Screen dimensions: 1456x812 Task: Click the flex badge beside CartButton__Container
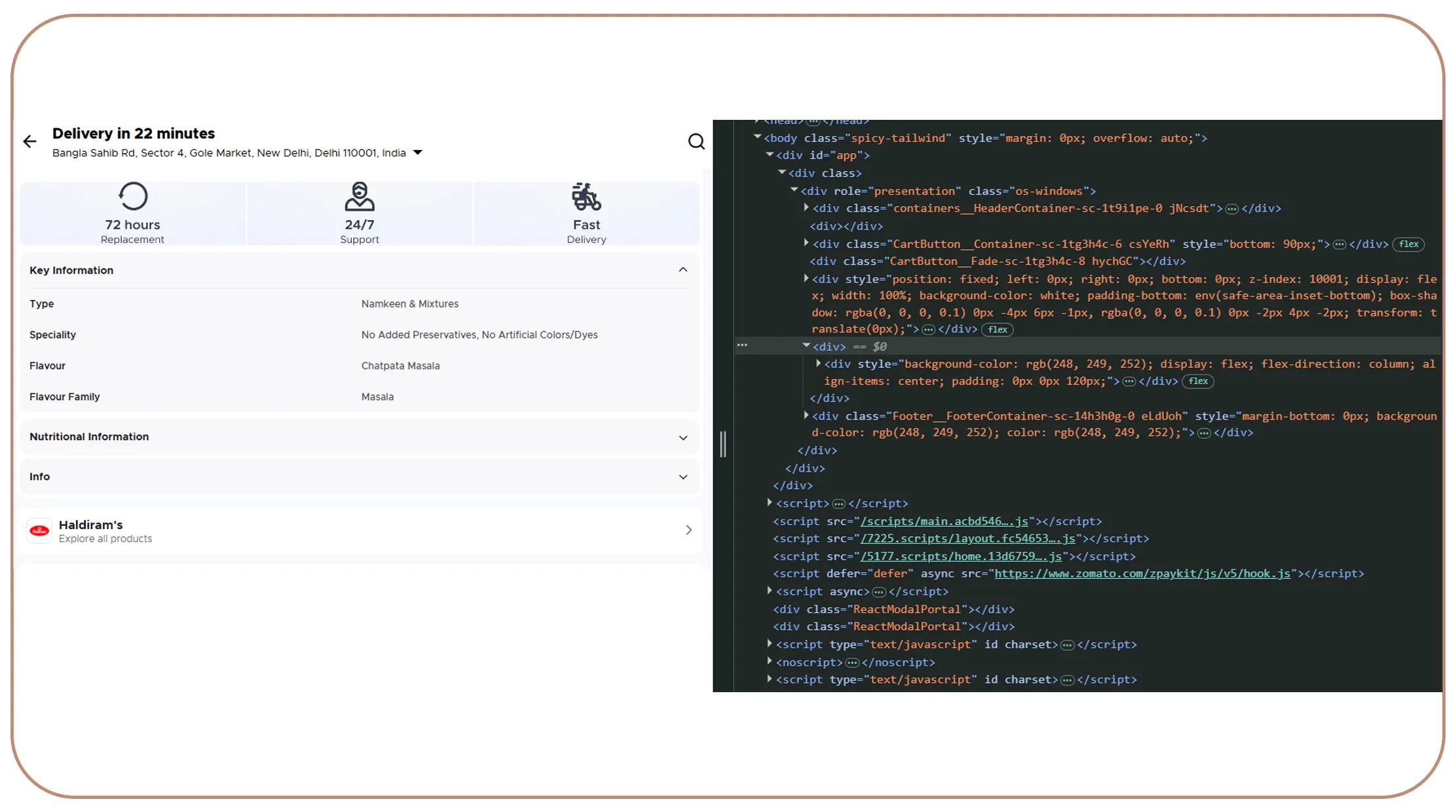(1408, 244)
